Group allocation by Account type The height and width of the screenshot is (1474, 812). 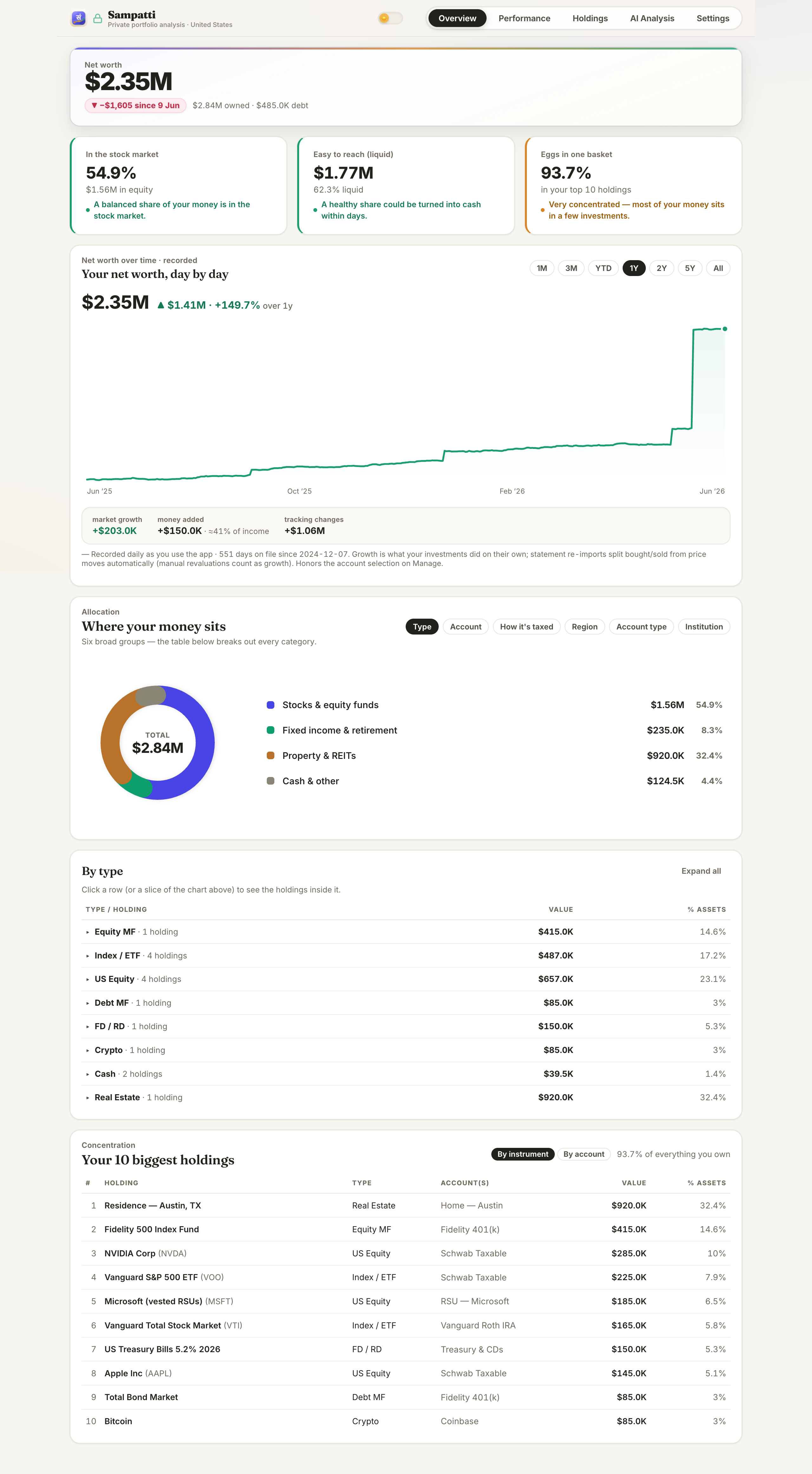[641, 627]
